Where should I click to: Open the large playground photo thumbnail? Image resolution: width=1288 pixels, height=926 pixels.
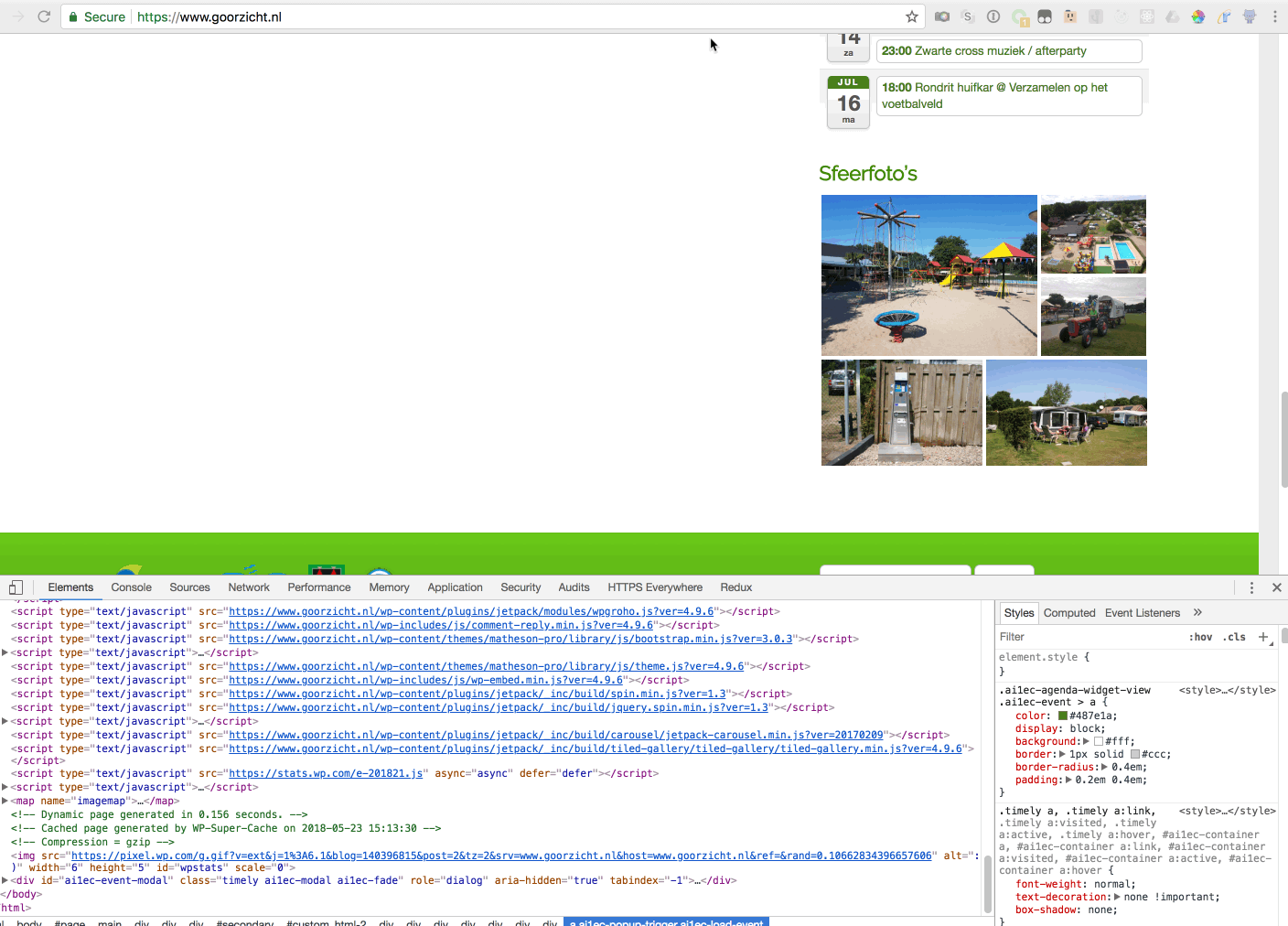point(929,275)
